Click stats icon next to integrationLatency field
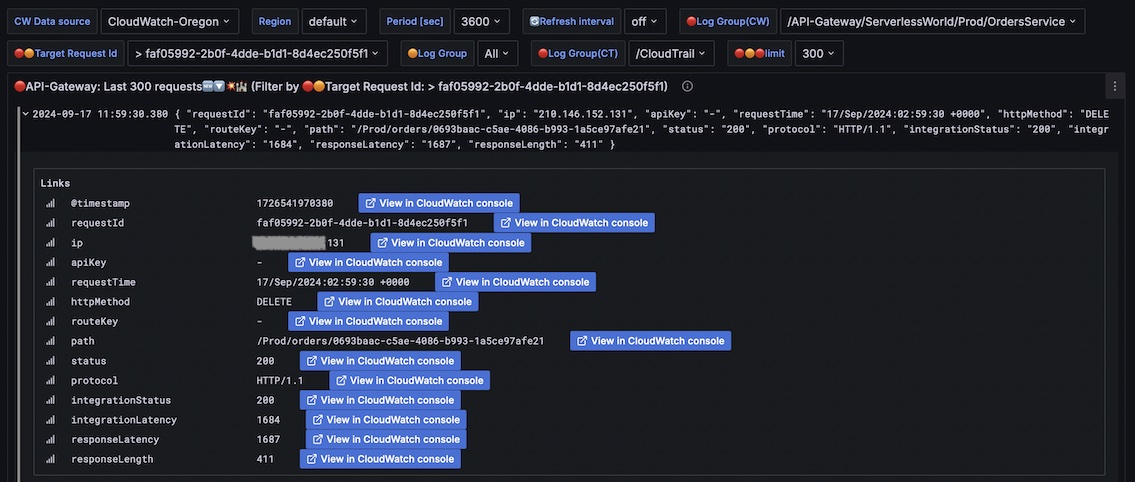Viewport: 1135px width, 482px height. click(x=50, y=420)
